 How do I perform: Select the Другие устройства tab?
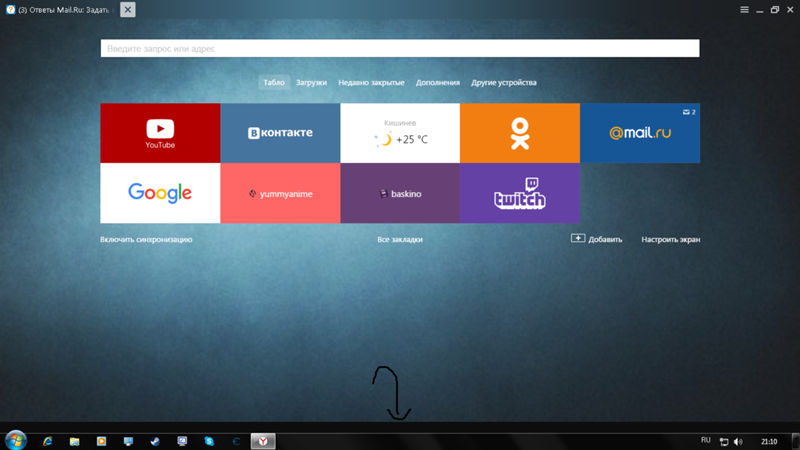click(504, 83)
